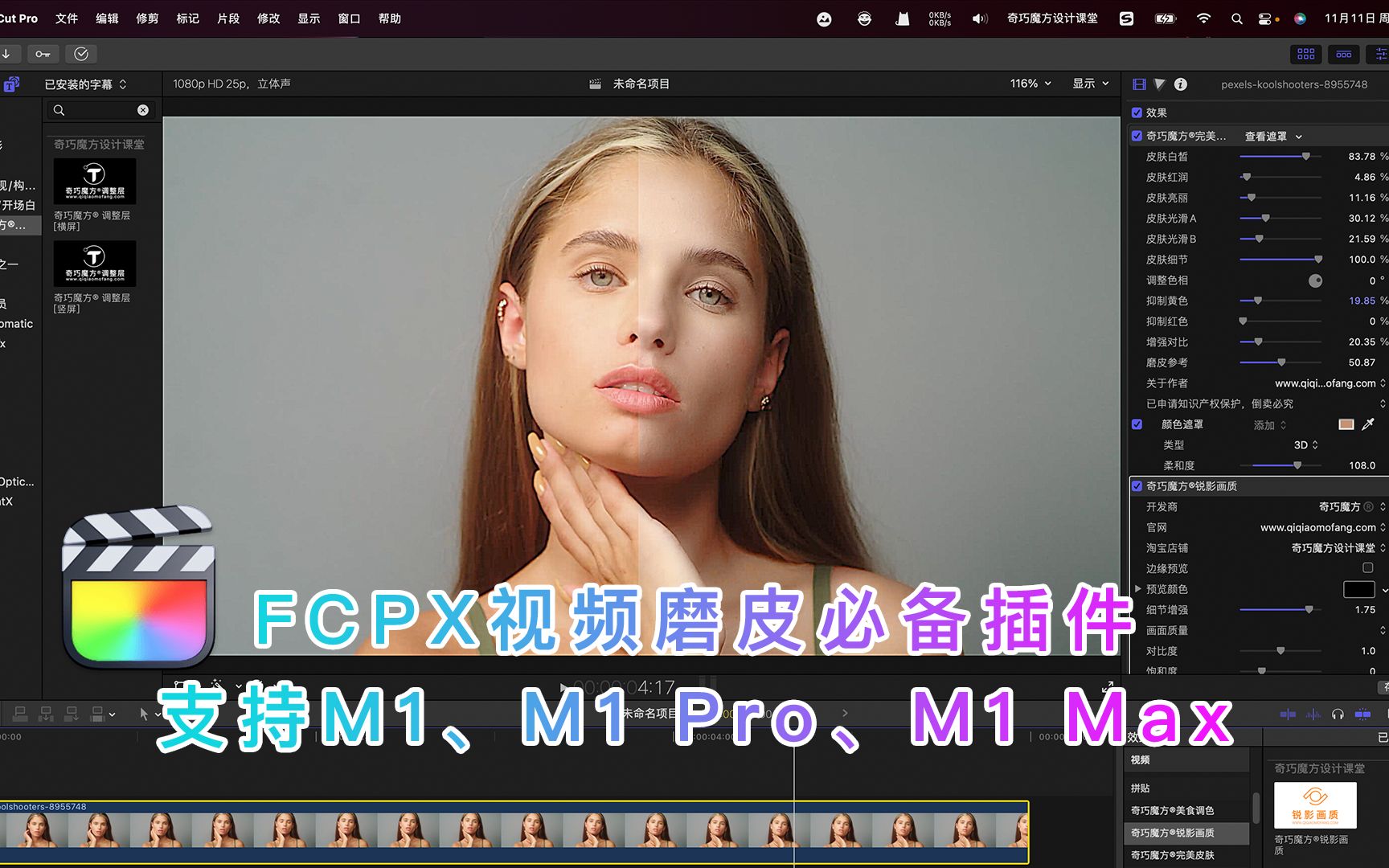This screenshot has width=1389, height=868.
Task: Open the keyword editor key icon
Action: point(43,54)
